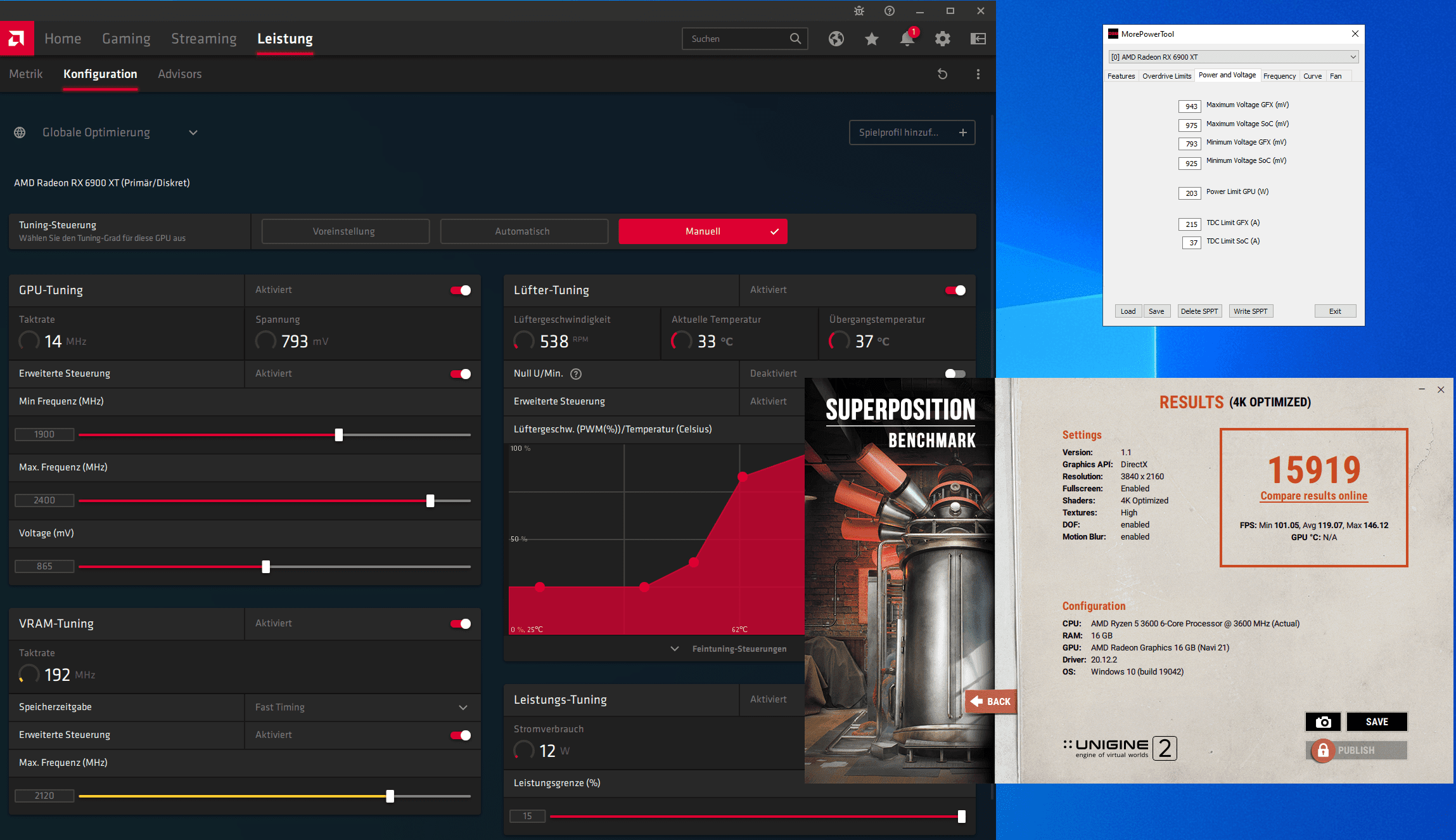Toggle GPU-Tuning Aktiviert switch
Screen dimensions: 1456x840
(x=461, y=290)
